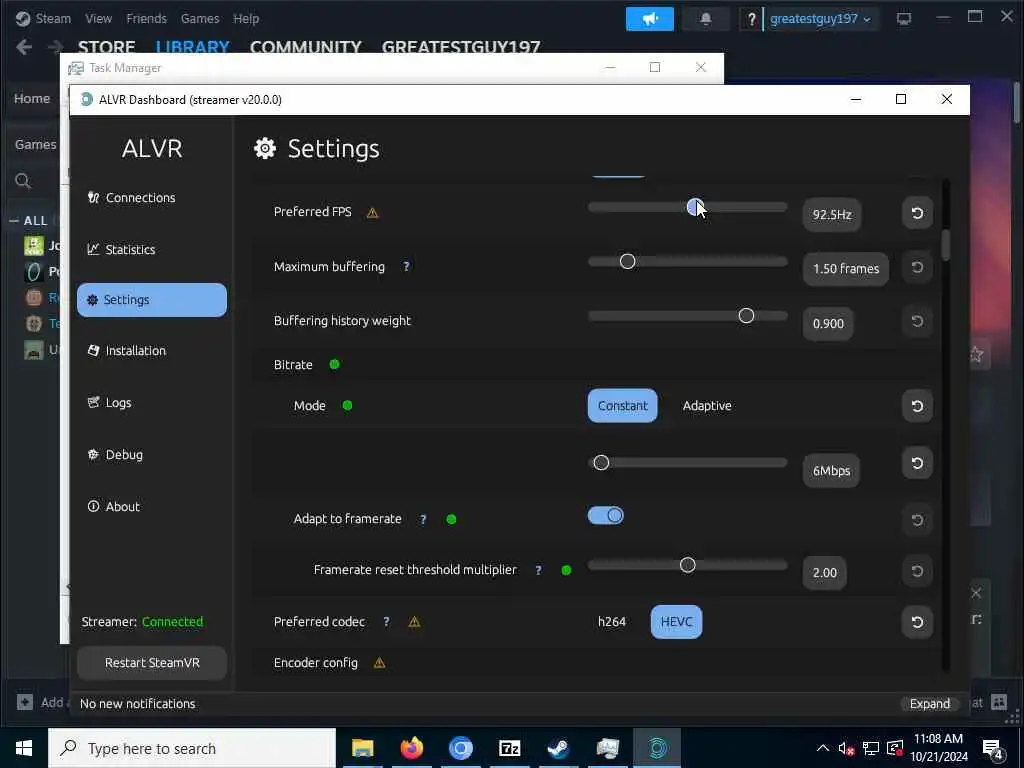Expand the notifications bar
The image size is (1024, 768).
pyautogui.click(x=929, y=703)
